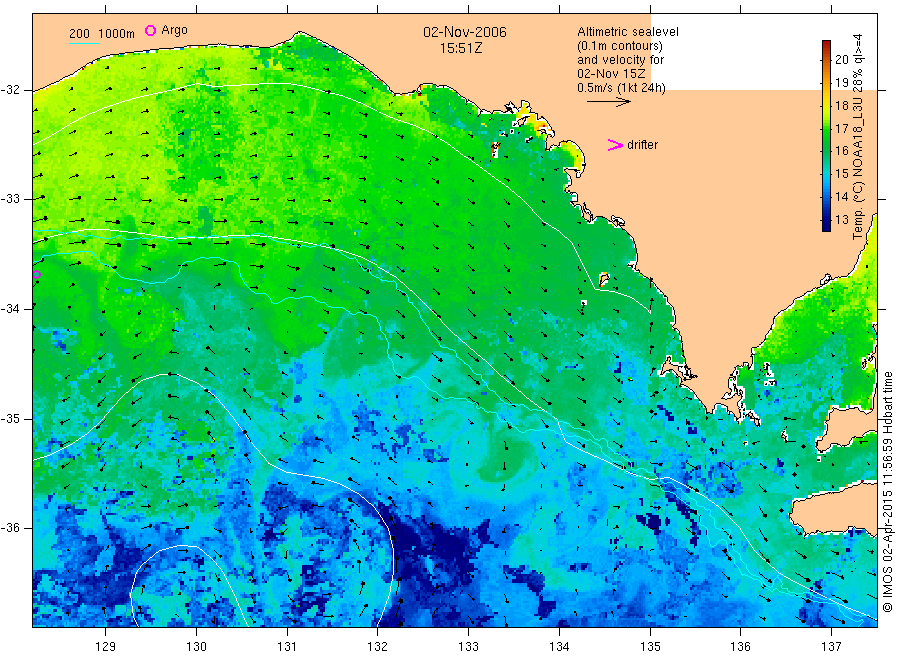Click the longitude axis label 137

831,646
